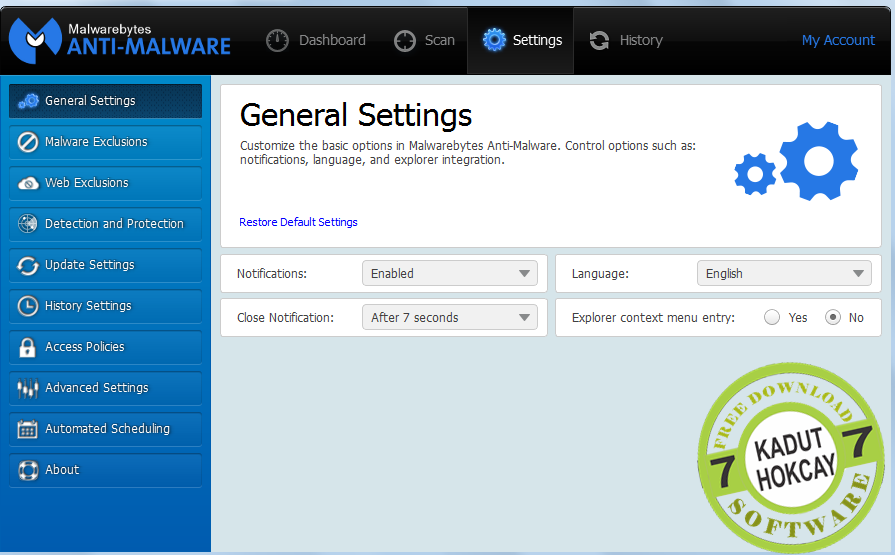The image size is (895, 555).
Task: Click the History Settings clock icon
Action: pyautogui.click(x=28, y=306)
